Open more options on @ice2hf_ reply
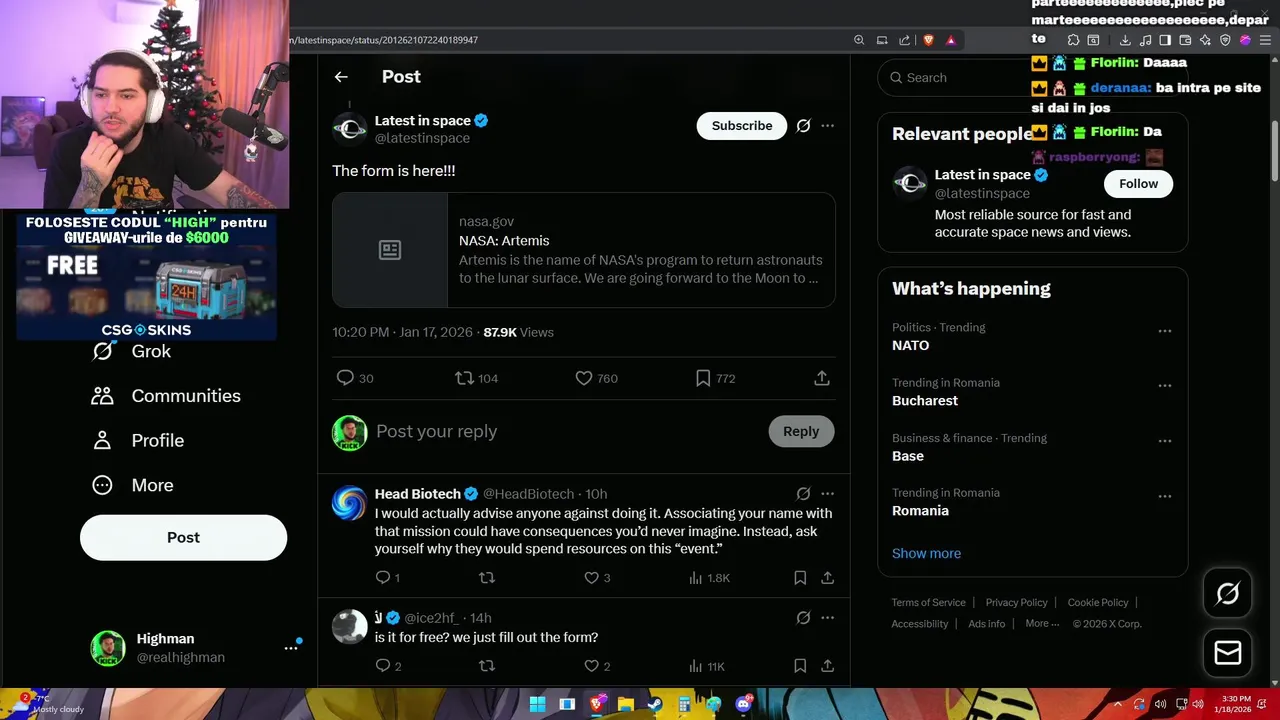Screen dimensions: 1280x720 pos(827,618)
